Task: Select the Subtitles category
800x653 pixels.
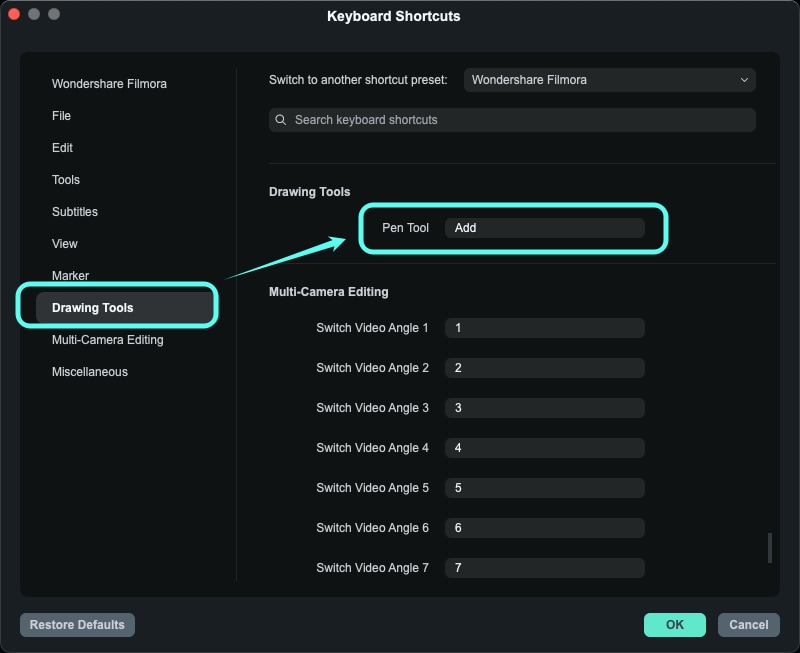Action: (75, 211)
